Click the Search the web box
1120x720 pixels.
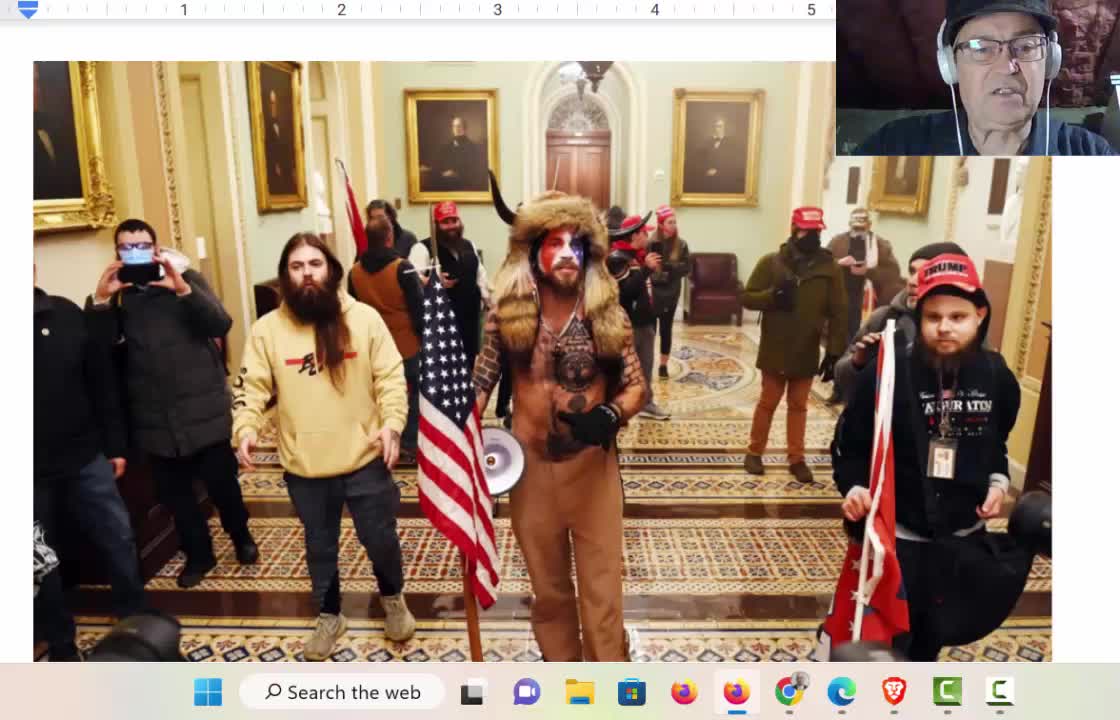pyautogui.click(x=342, y=692)
